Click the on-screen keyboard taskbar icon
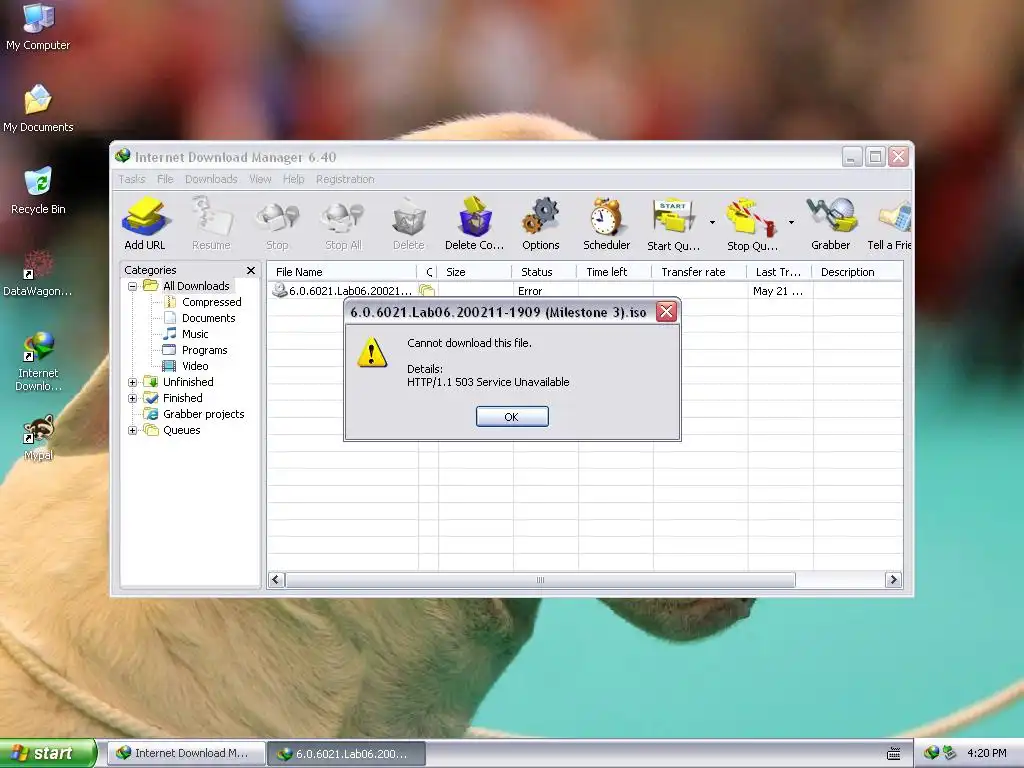This screenshot has height=768, width=1024. (893, 754)
